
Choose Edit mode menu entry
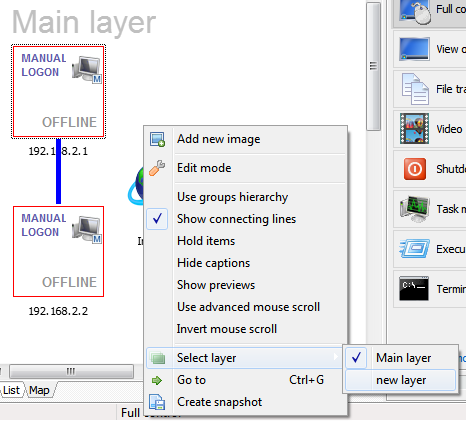(x=245, y=168)
